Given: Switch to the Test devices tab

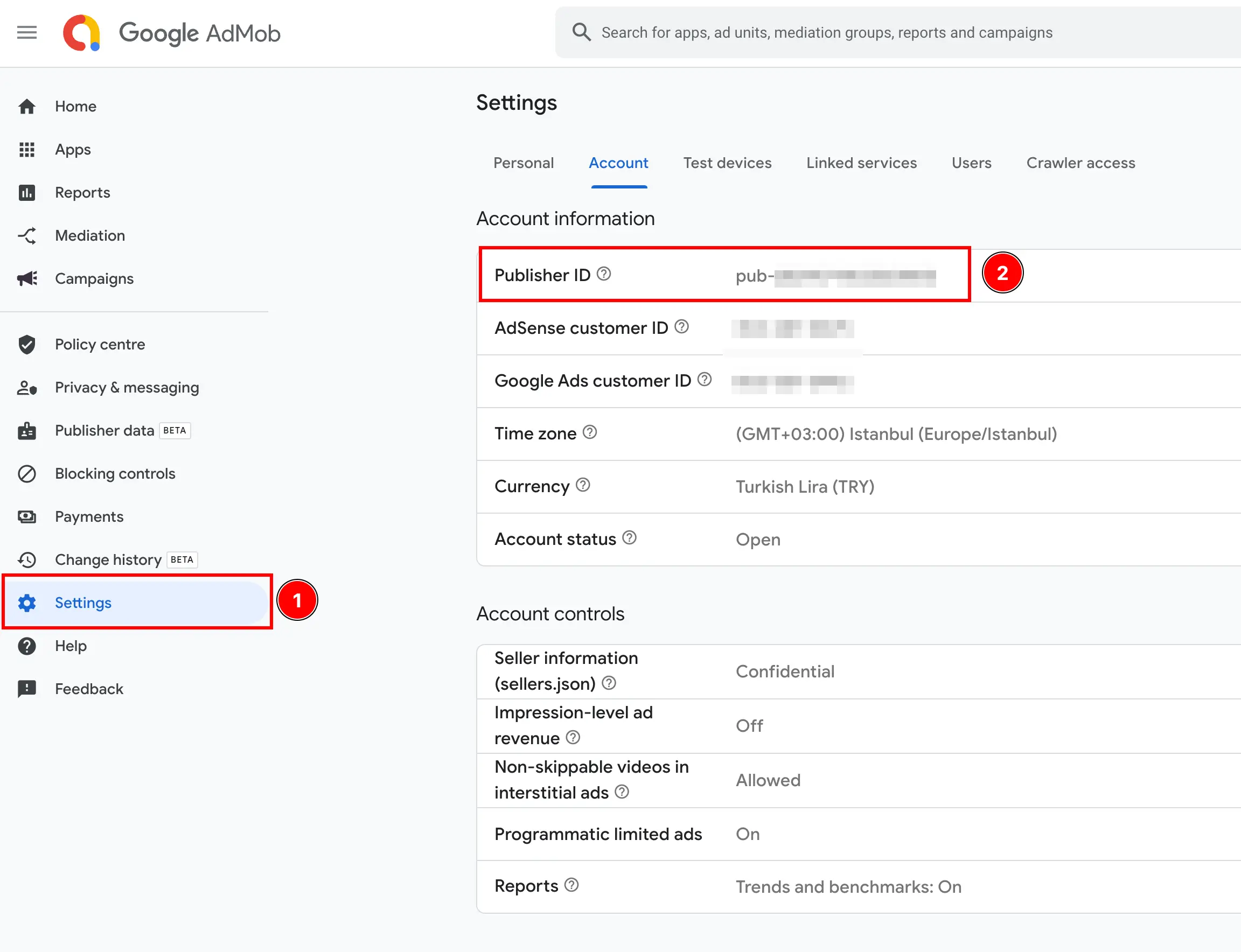Looking at the screenshot, I should pos(727,163).
